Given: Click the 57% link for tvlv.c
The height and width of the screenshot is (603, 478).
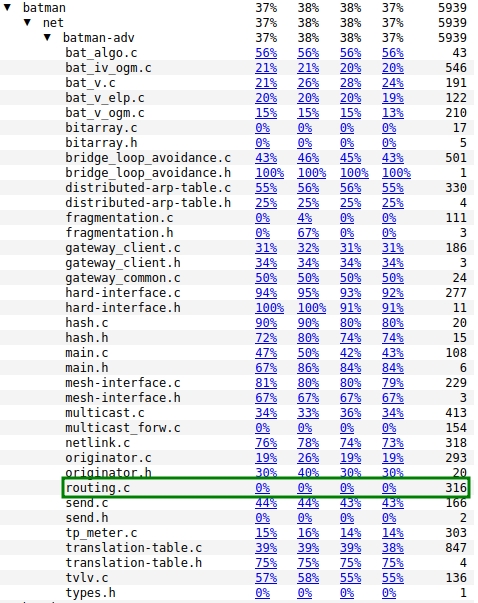Looking at the screenshot, I should coord(266,578).
